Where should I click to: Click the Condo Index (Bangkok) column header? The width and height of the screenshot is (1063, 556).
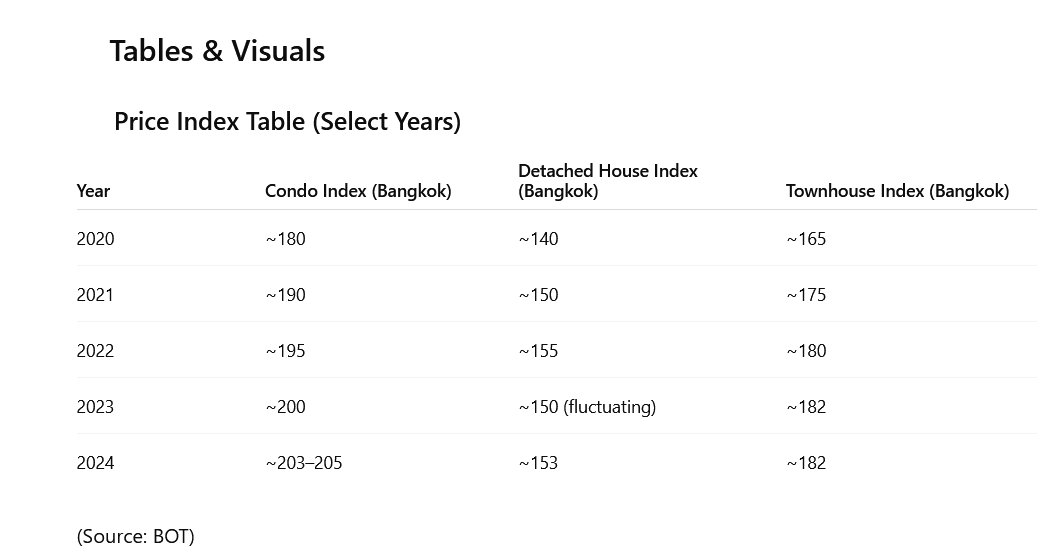(358, 191)
